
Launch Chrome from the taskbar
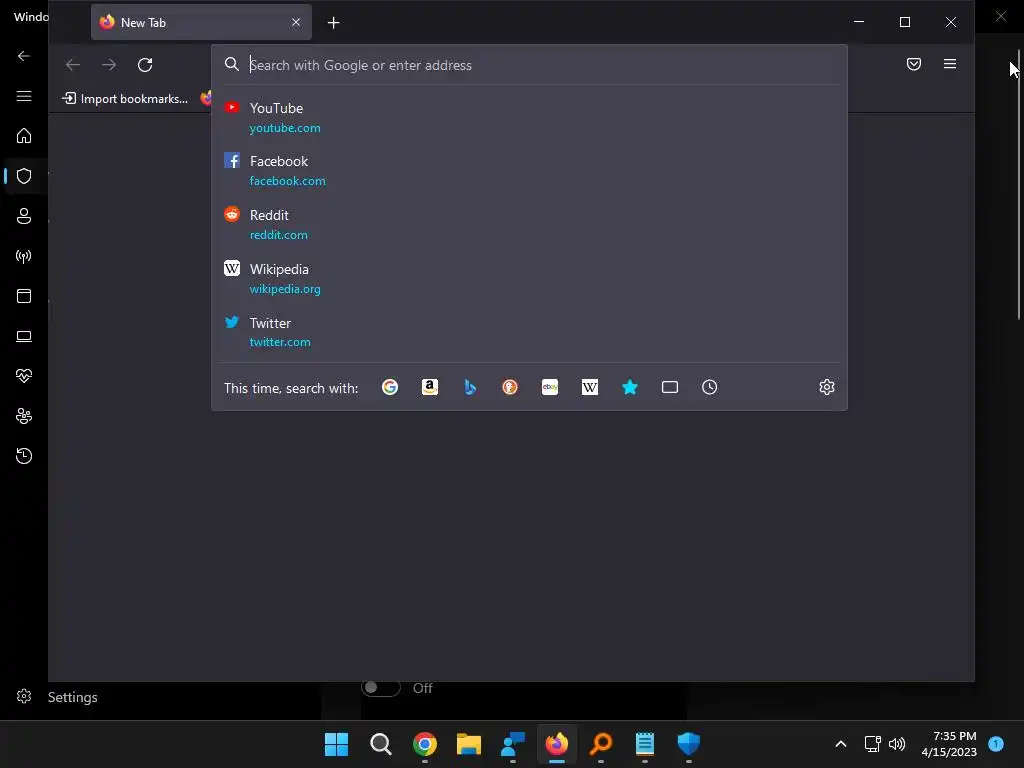coord(424,744)
